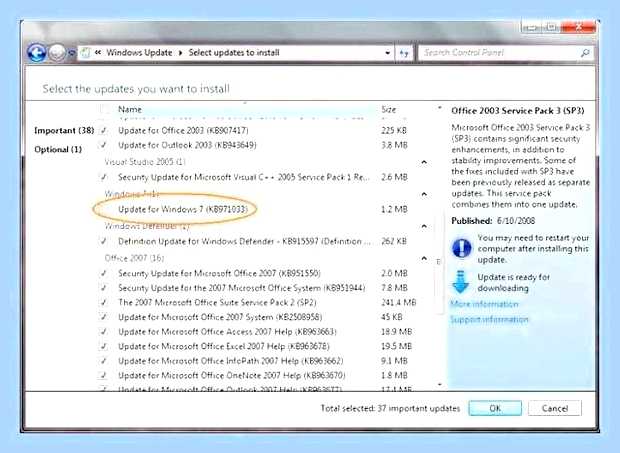This screenshot has width=620, height=453.
Task: Toggle the select-all checkbox beside Name
Action: 105,109
